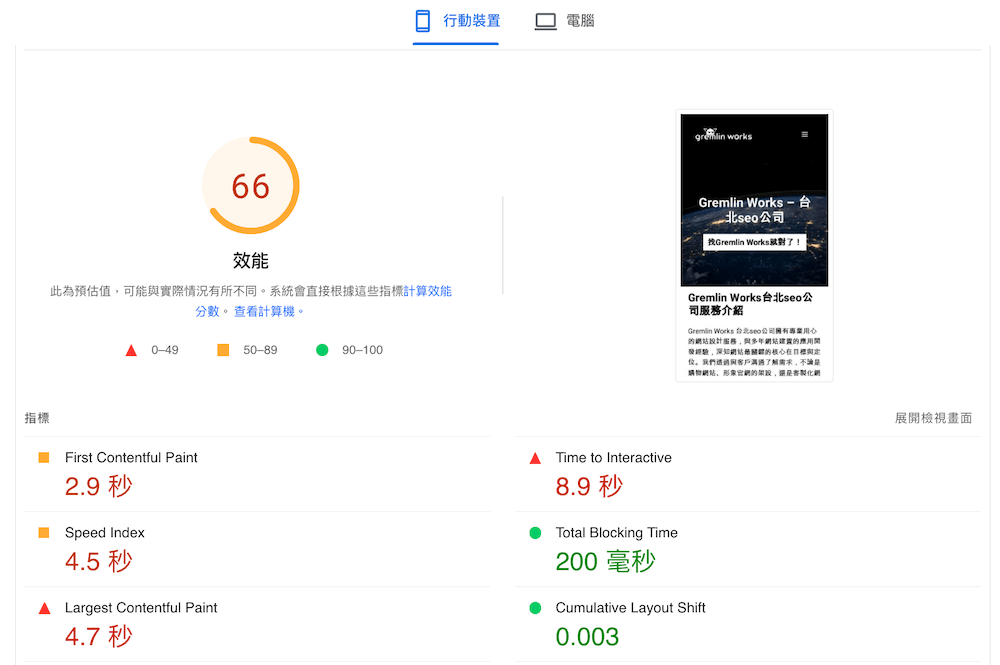Select the Time to Interactive label
The image size is (1000, 665).
pyautogui.click(x=614, y=458)
